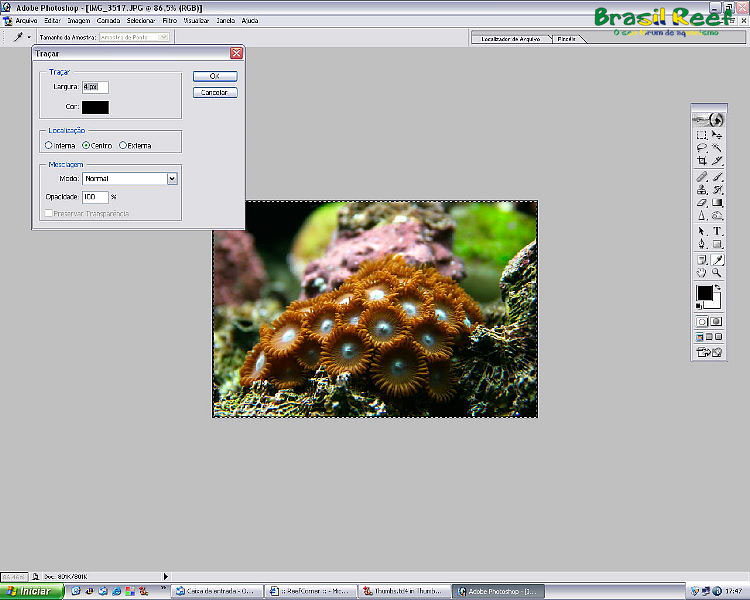Pick the Magic Wand tool

717,147
